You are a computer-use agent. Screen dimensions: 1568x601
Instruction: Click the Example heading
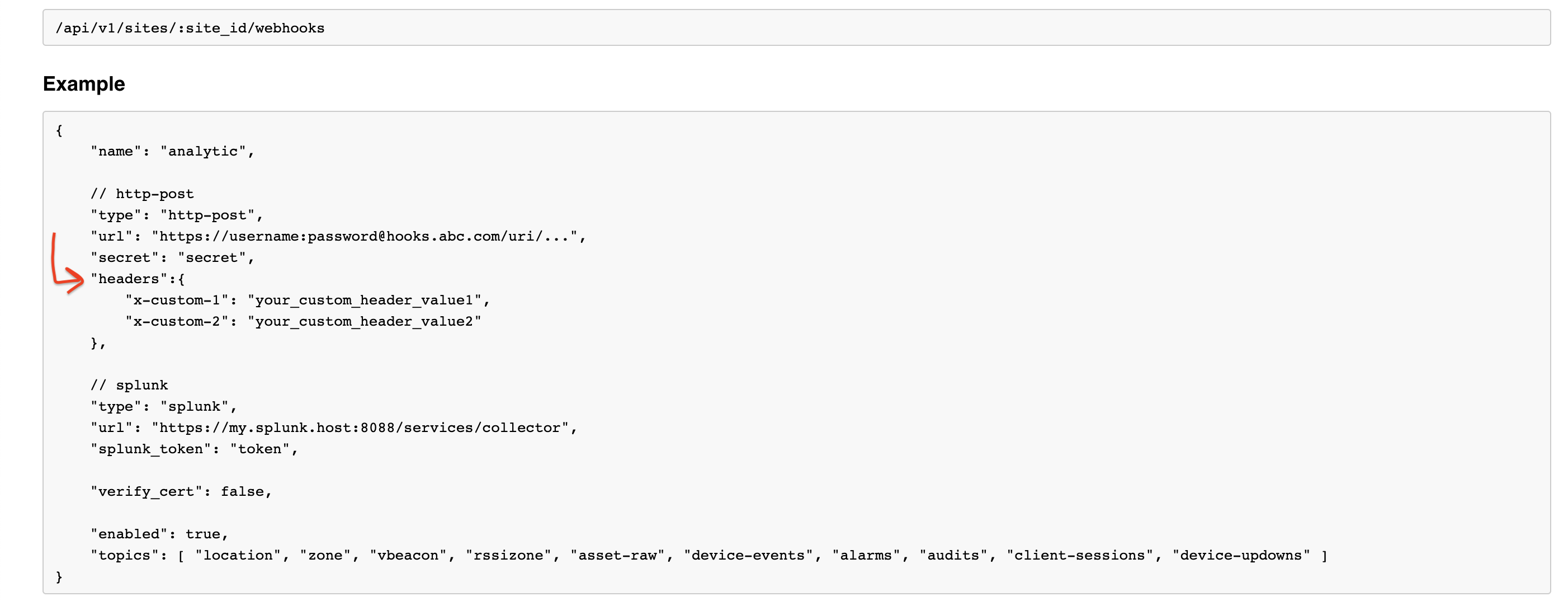point(84,83)
